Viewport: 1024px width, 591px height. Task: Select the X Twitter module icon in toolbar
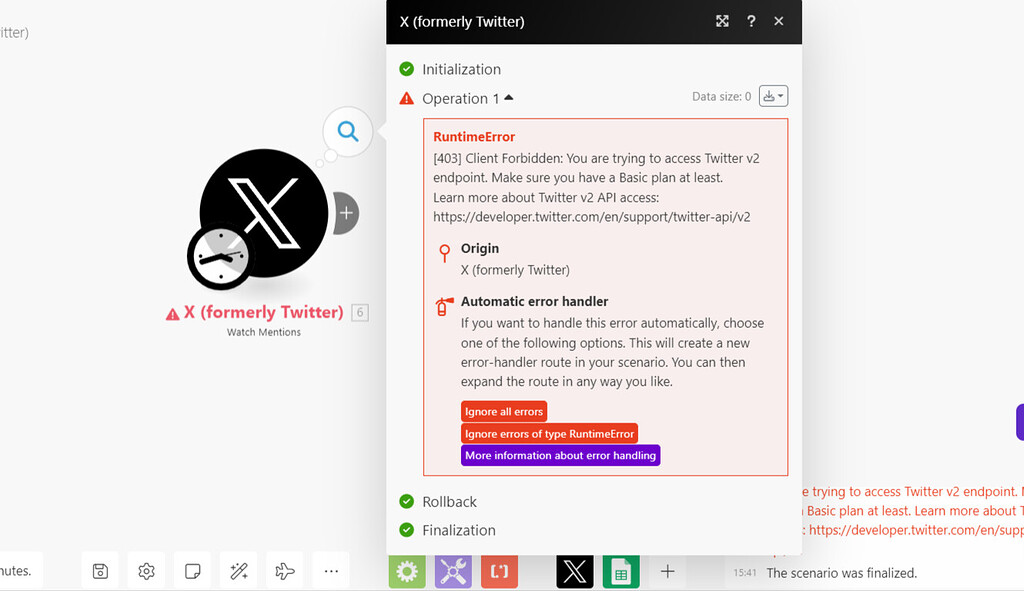[575, 571]
